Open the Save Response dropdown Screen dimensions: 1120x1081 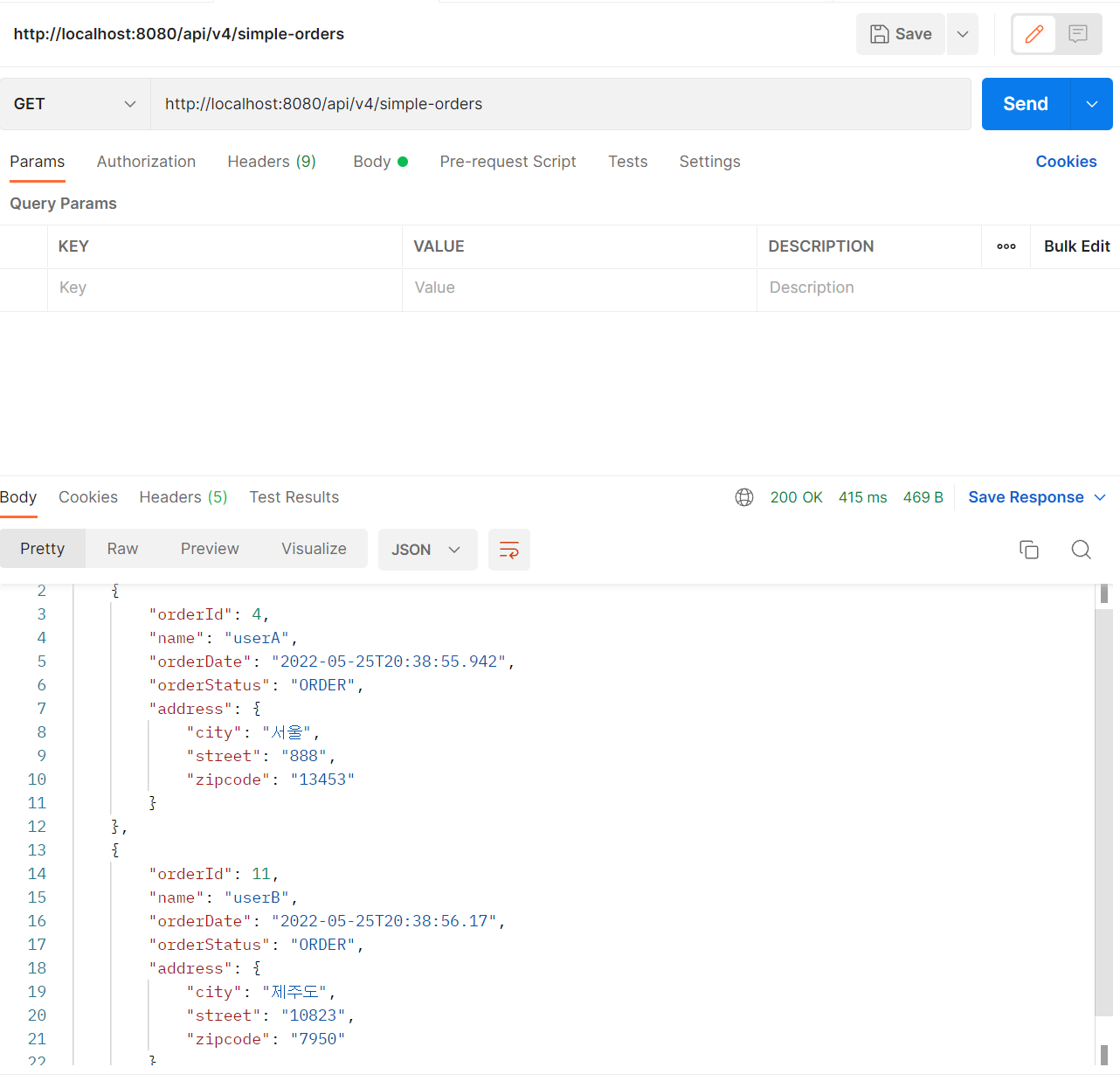(x=1037, y=497)
